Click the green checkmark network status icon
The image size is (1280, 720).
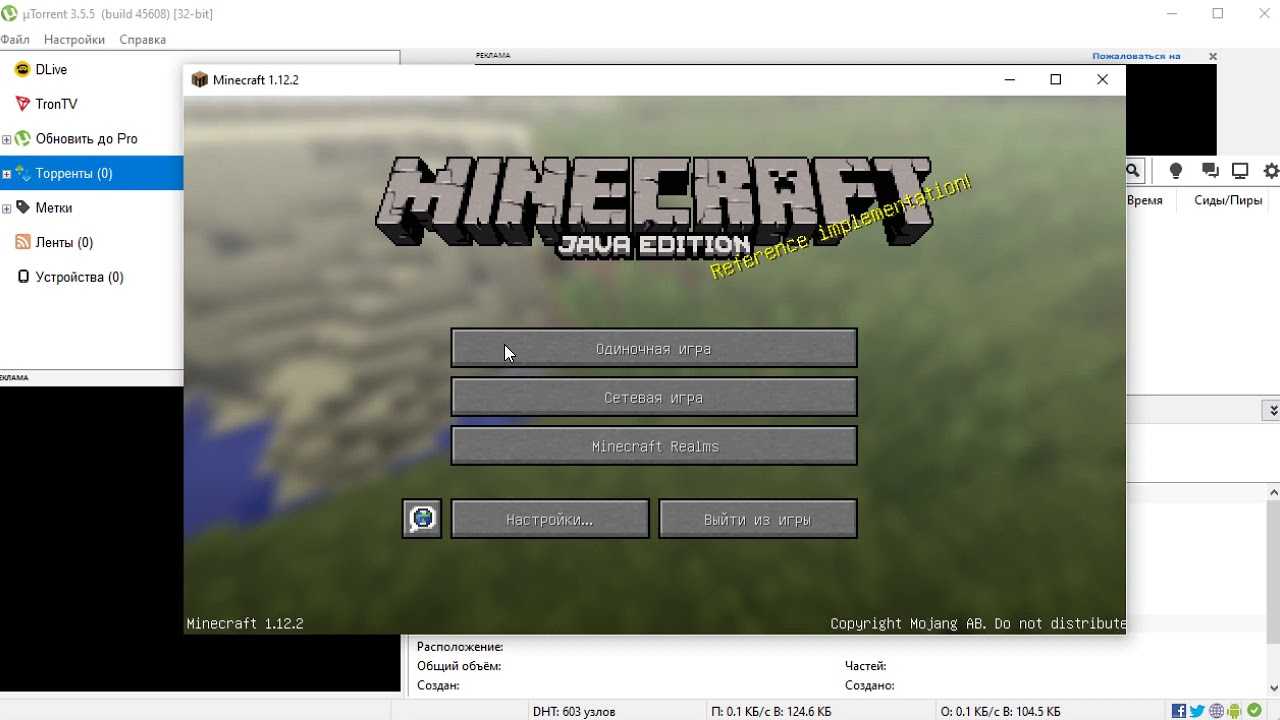coord(1254,711)
